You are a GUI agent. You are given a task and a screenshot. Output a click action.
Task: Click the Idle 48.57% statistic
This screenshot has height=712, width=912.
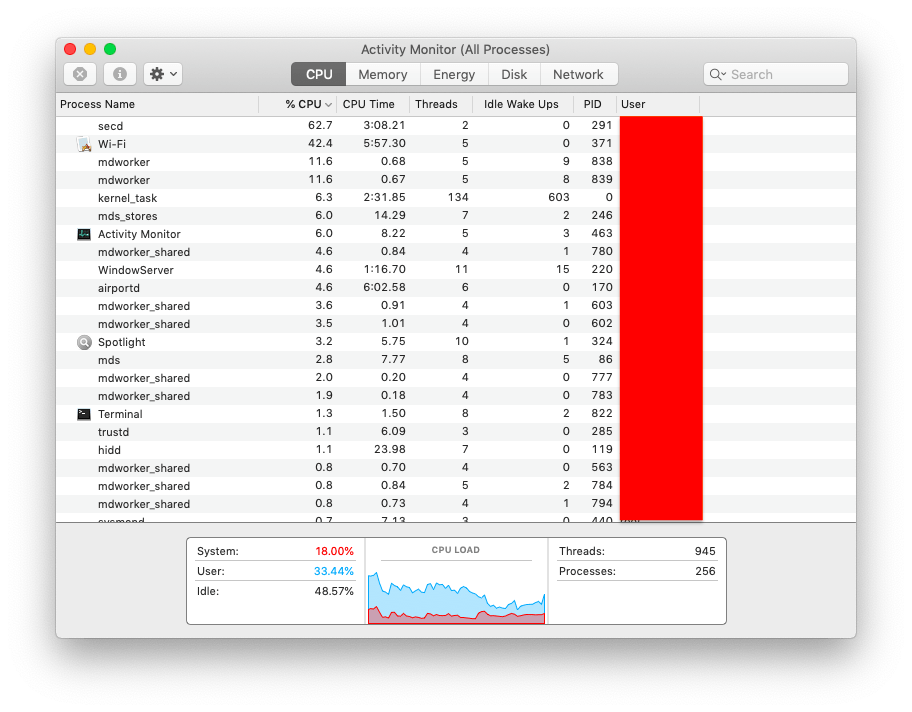click(x=275, y=591)
